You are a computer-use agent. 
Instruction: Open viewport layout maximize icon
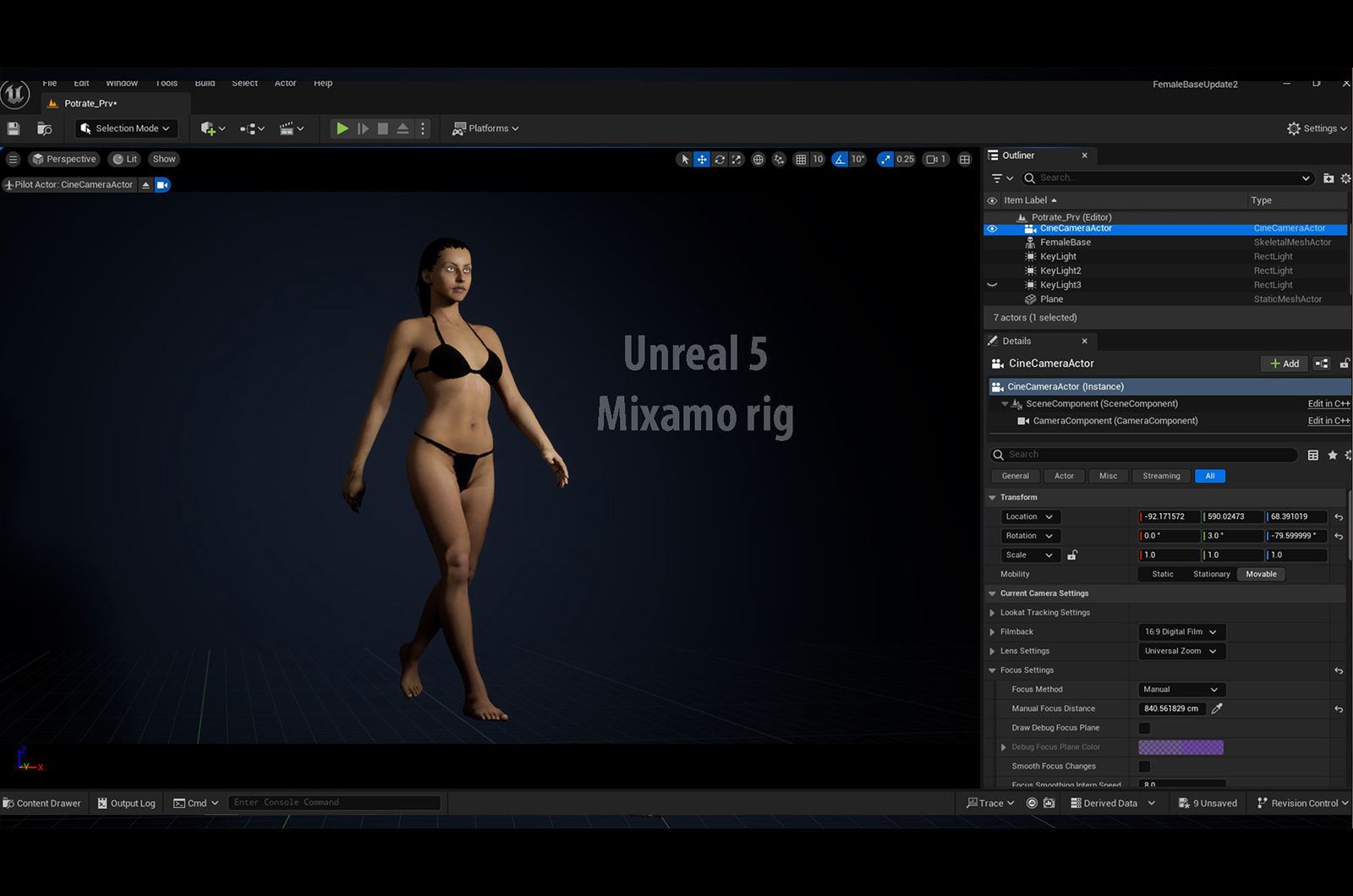click(965, 159)
